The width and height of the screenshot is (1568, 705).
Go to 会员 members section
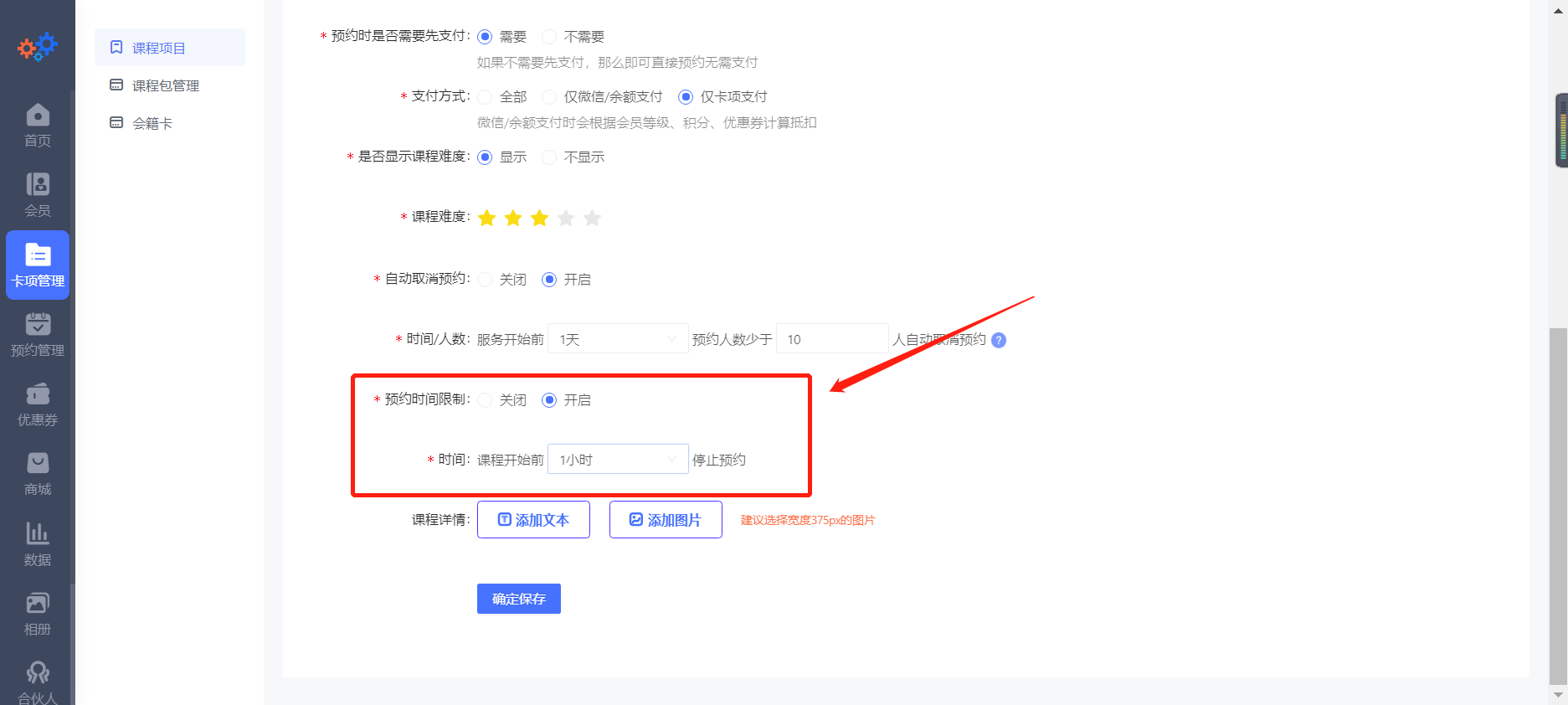coord(38,194)
